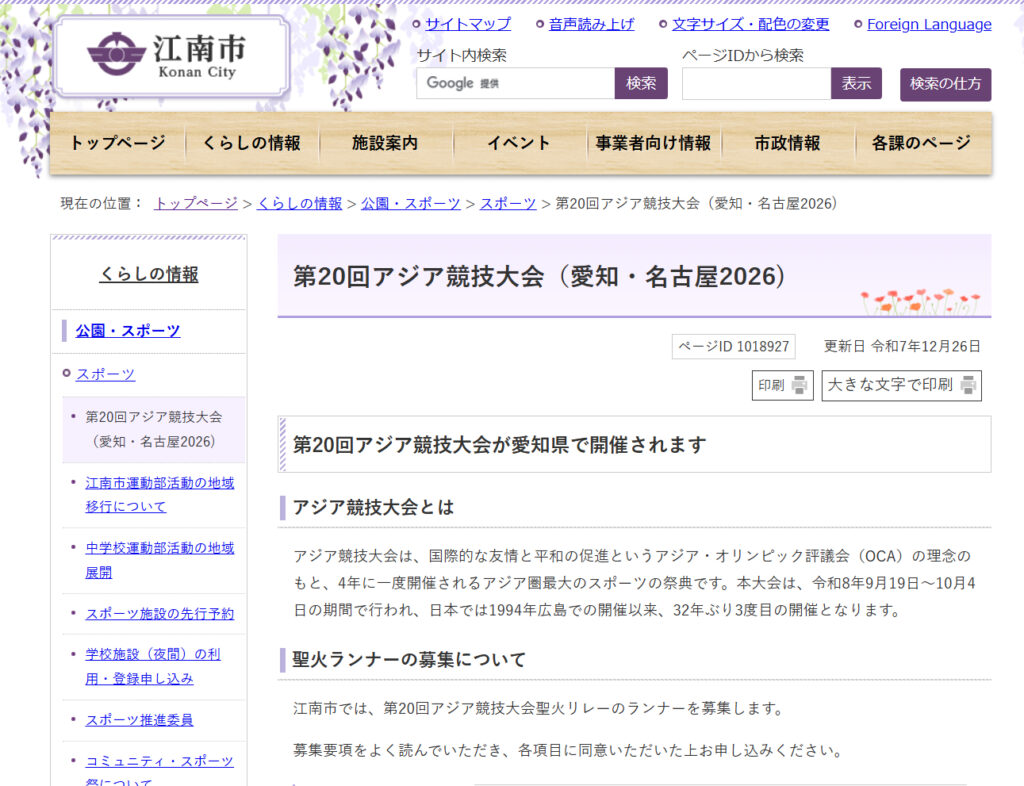
Task: Open 音声読み上げ read-aloud link
Action: [591, 24]
